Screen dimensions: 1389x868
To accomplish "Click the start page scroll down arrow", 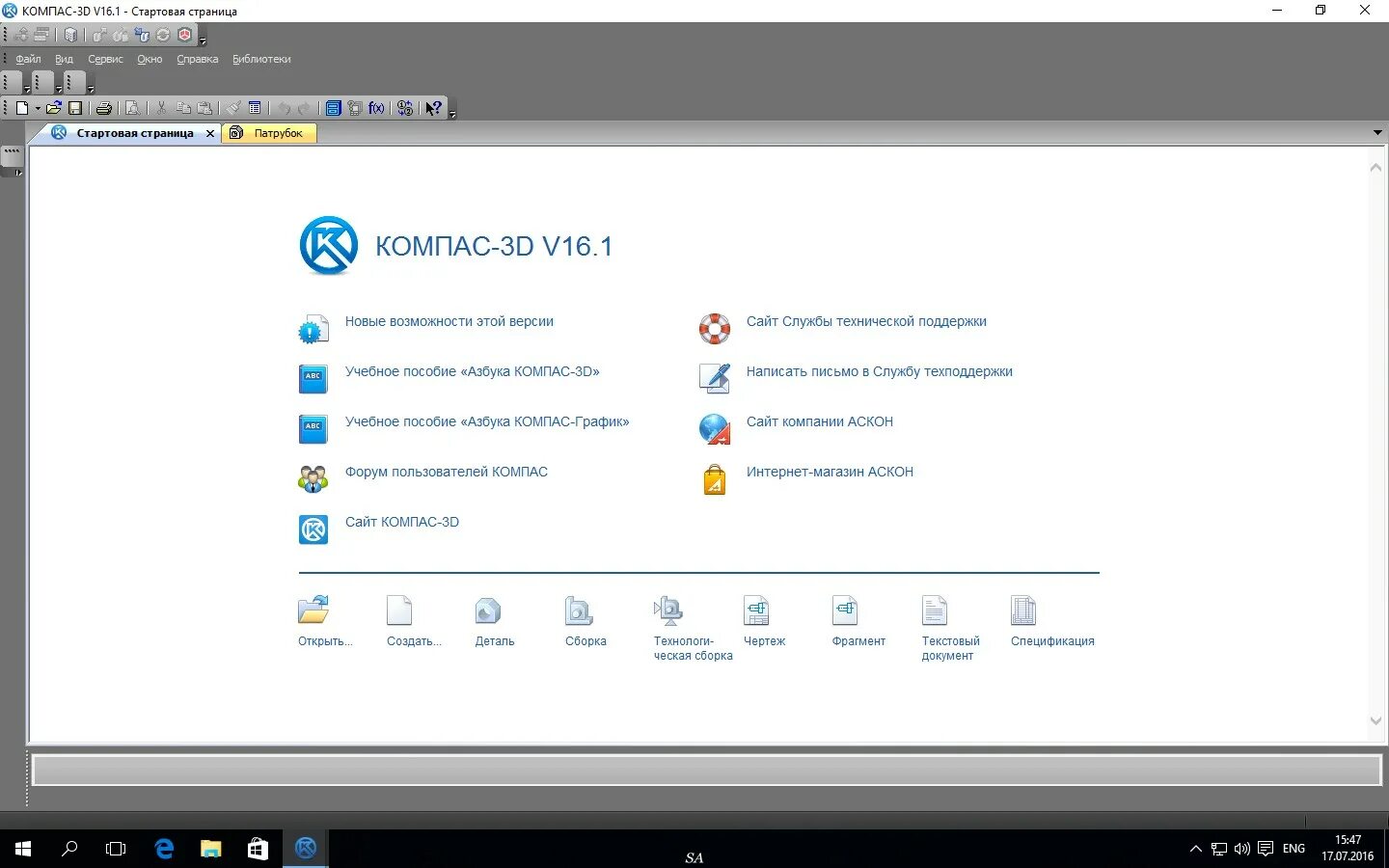I will coord(1376,720).
